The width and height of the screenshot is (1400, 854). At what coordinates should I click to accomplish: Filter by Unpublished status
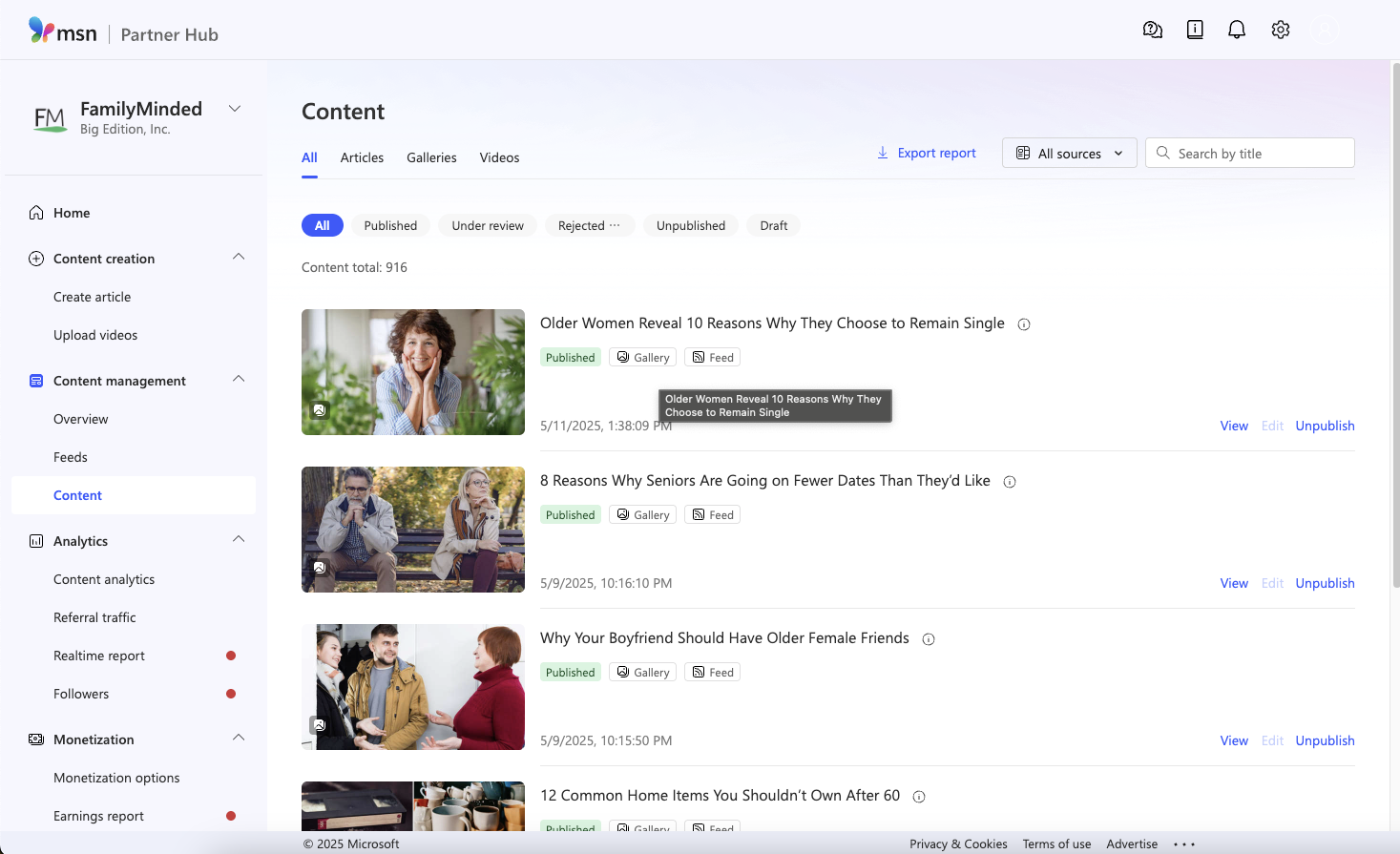[x=691, y=225]
